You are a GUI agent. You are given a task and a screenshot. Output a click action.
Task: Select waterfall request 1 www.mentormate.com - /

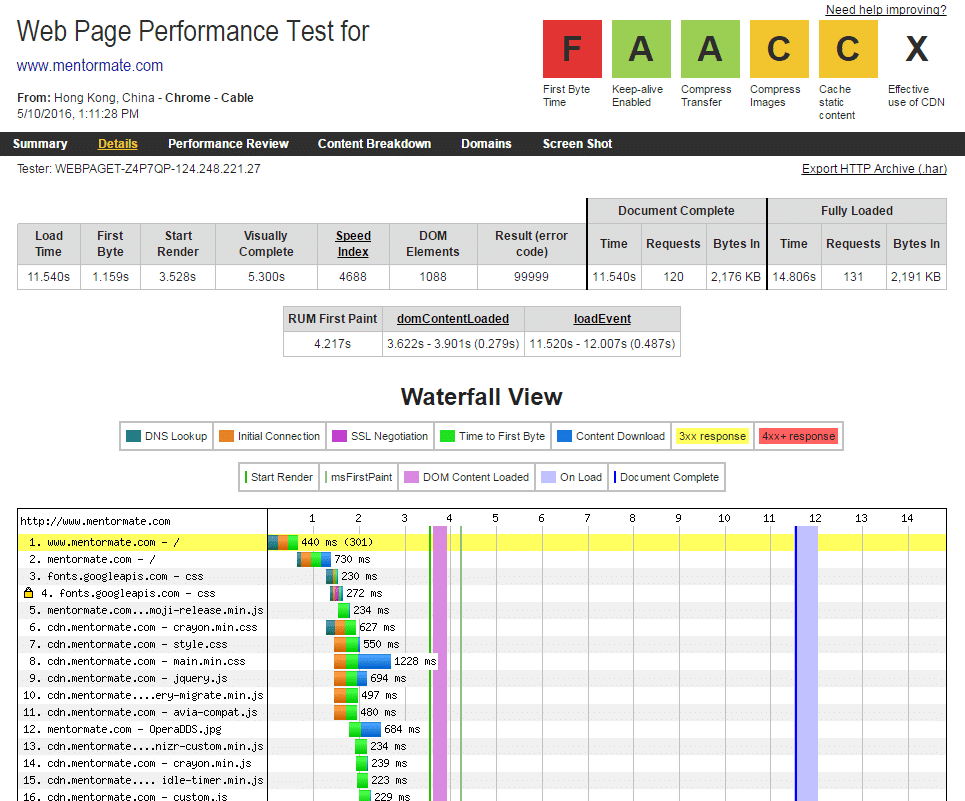point(104,543)
